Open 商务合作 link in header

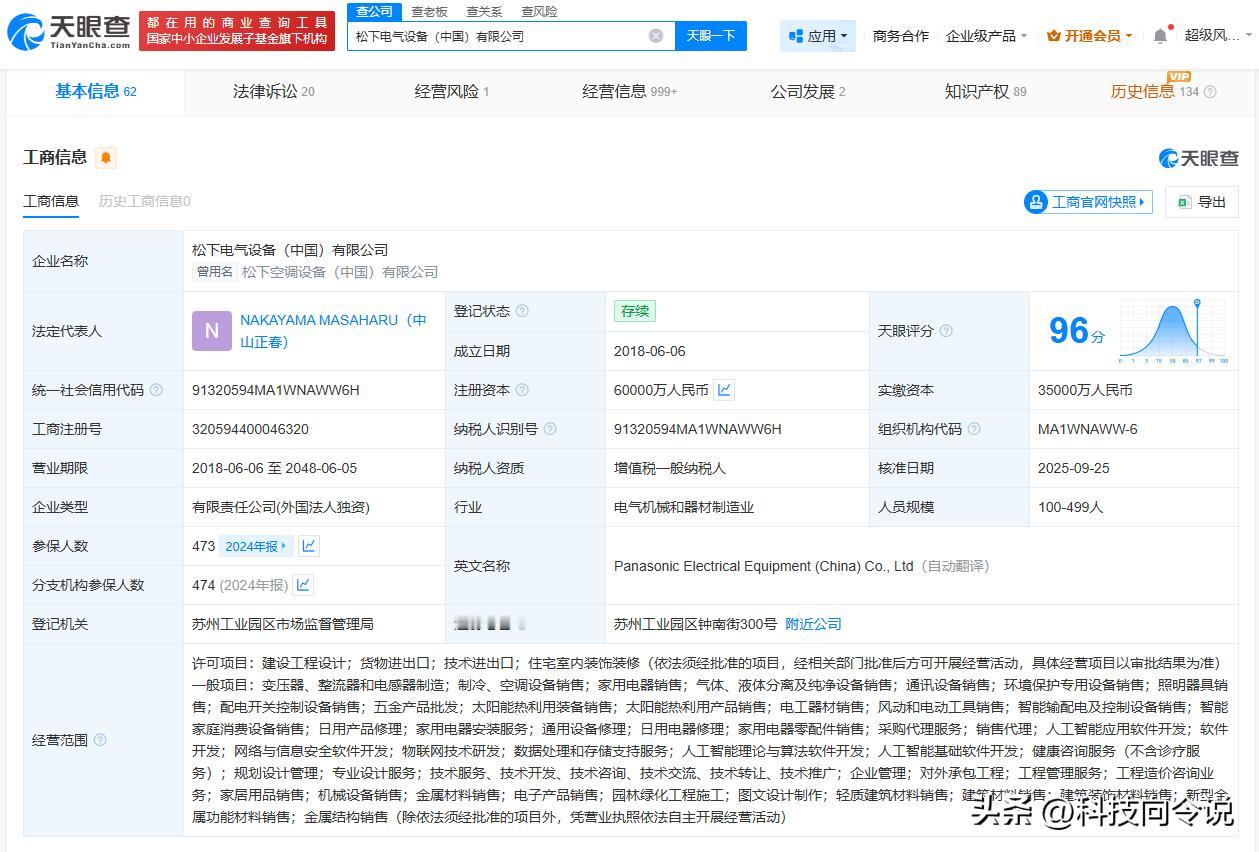pyautogui.click(x=900, y=36)
